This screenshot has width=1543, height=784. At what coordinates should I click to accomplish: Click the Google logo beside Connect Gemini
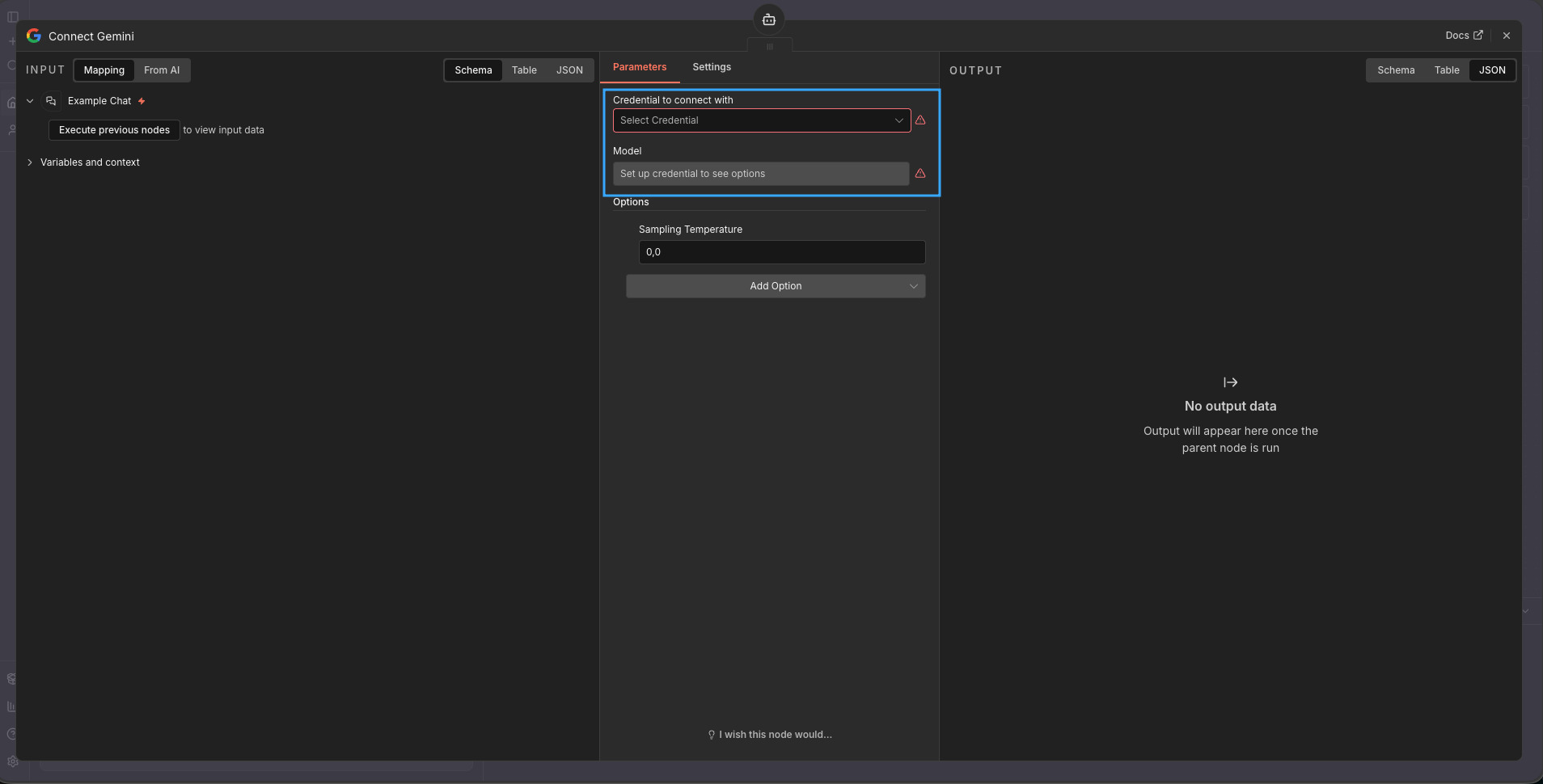[34, 36]
